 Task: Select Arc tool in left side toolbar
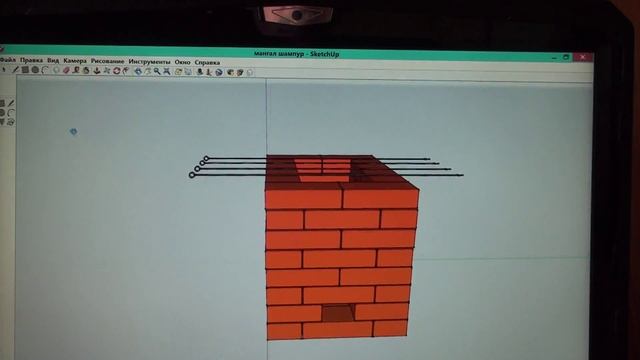pos(11,112)
